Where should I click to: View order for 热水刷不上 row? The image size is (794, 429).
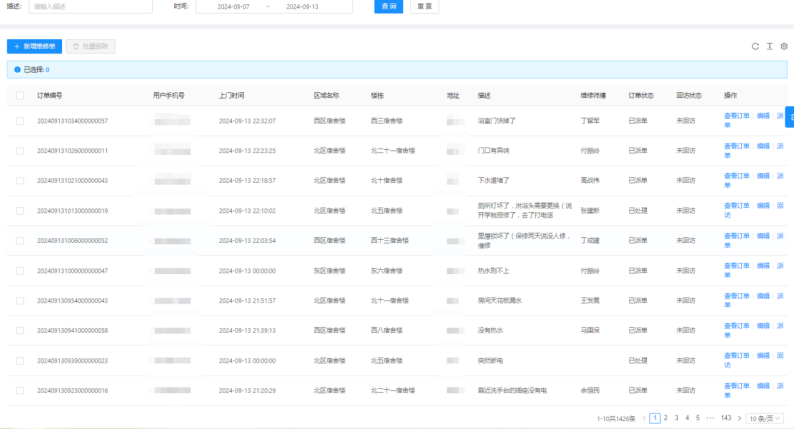(737, 266)
